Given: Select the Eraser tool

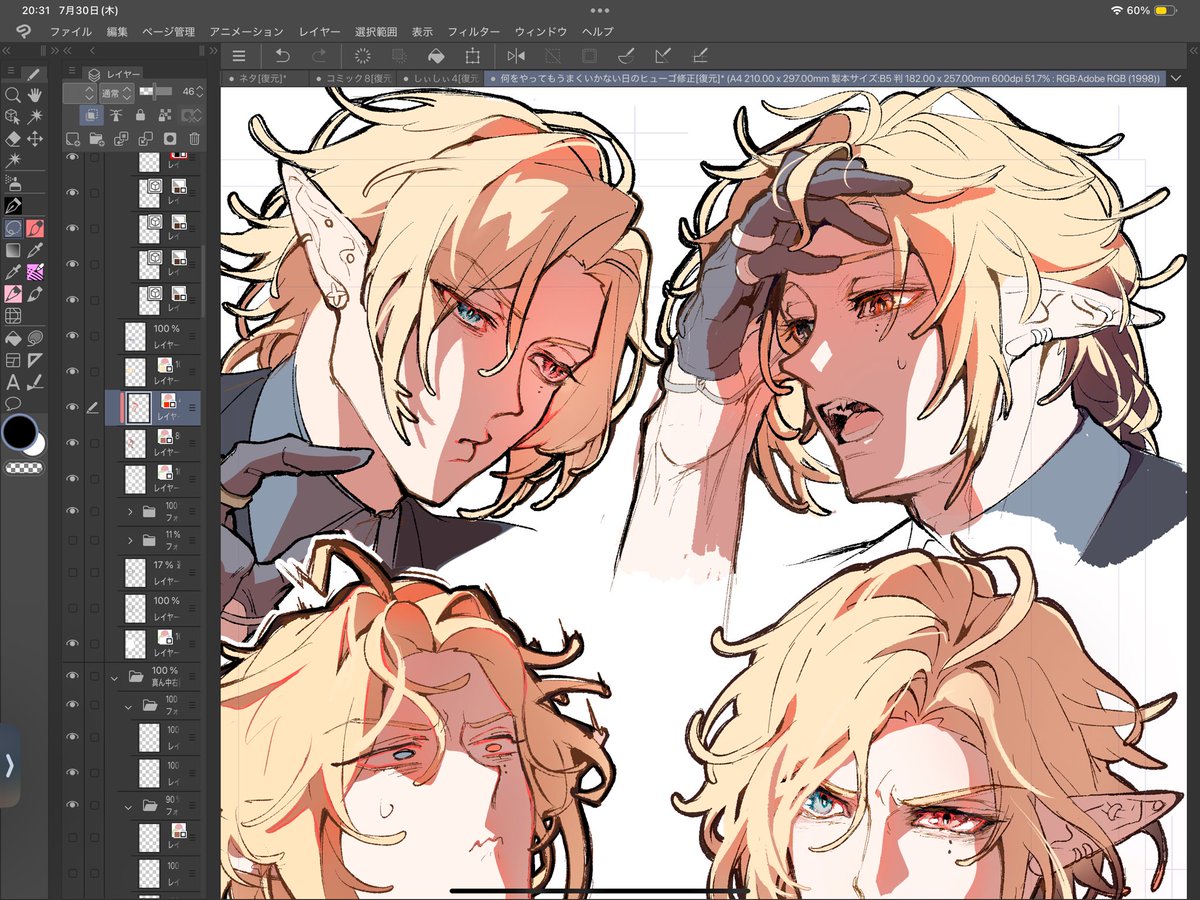Looking at the screenshot, I should point(13,138).
